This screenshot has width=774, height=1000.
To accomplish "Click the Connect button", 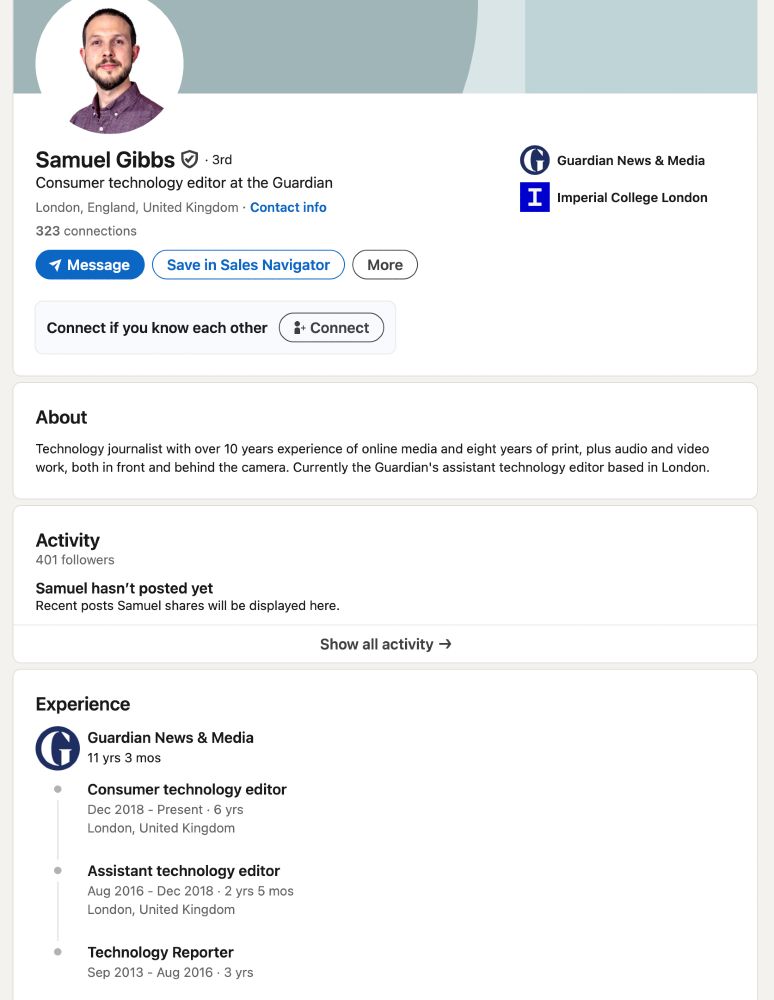I will point(331,328).
